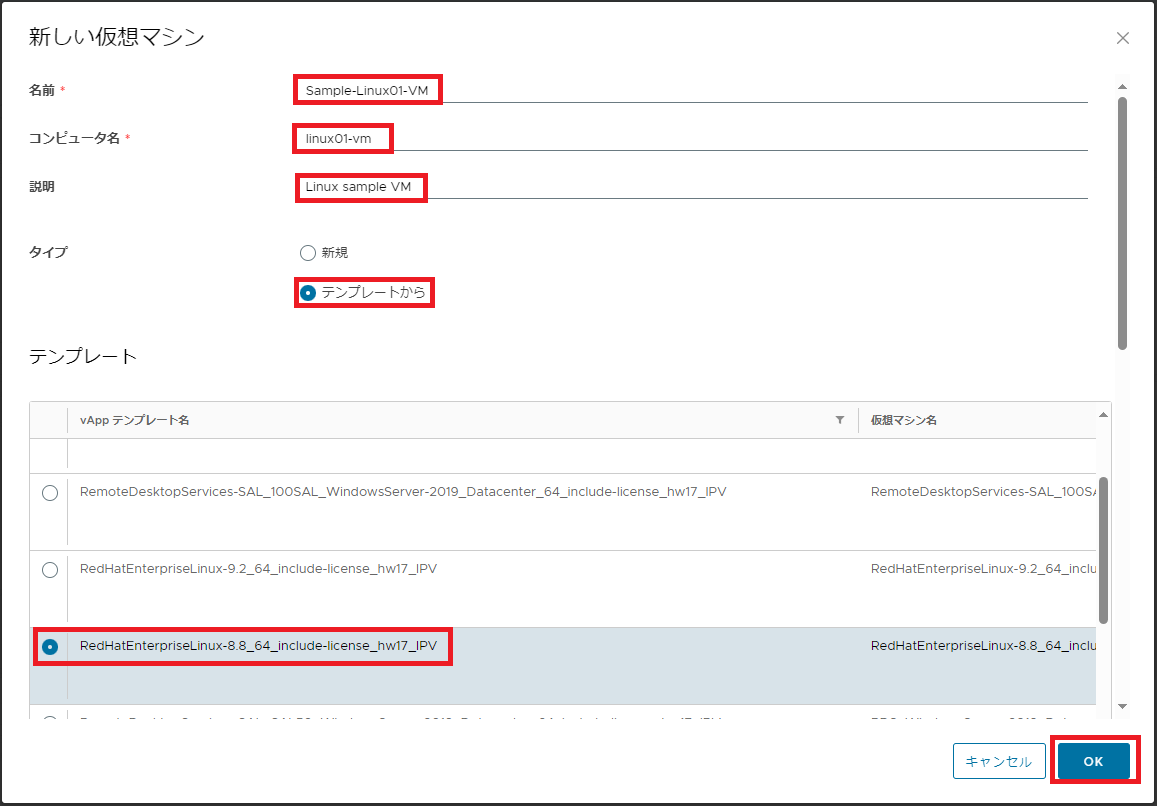Select RedHatEnterpriseLinux-8.8 template radio button
1157x806 pixels.
pos(50,647)
